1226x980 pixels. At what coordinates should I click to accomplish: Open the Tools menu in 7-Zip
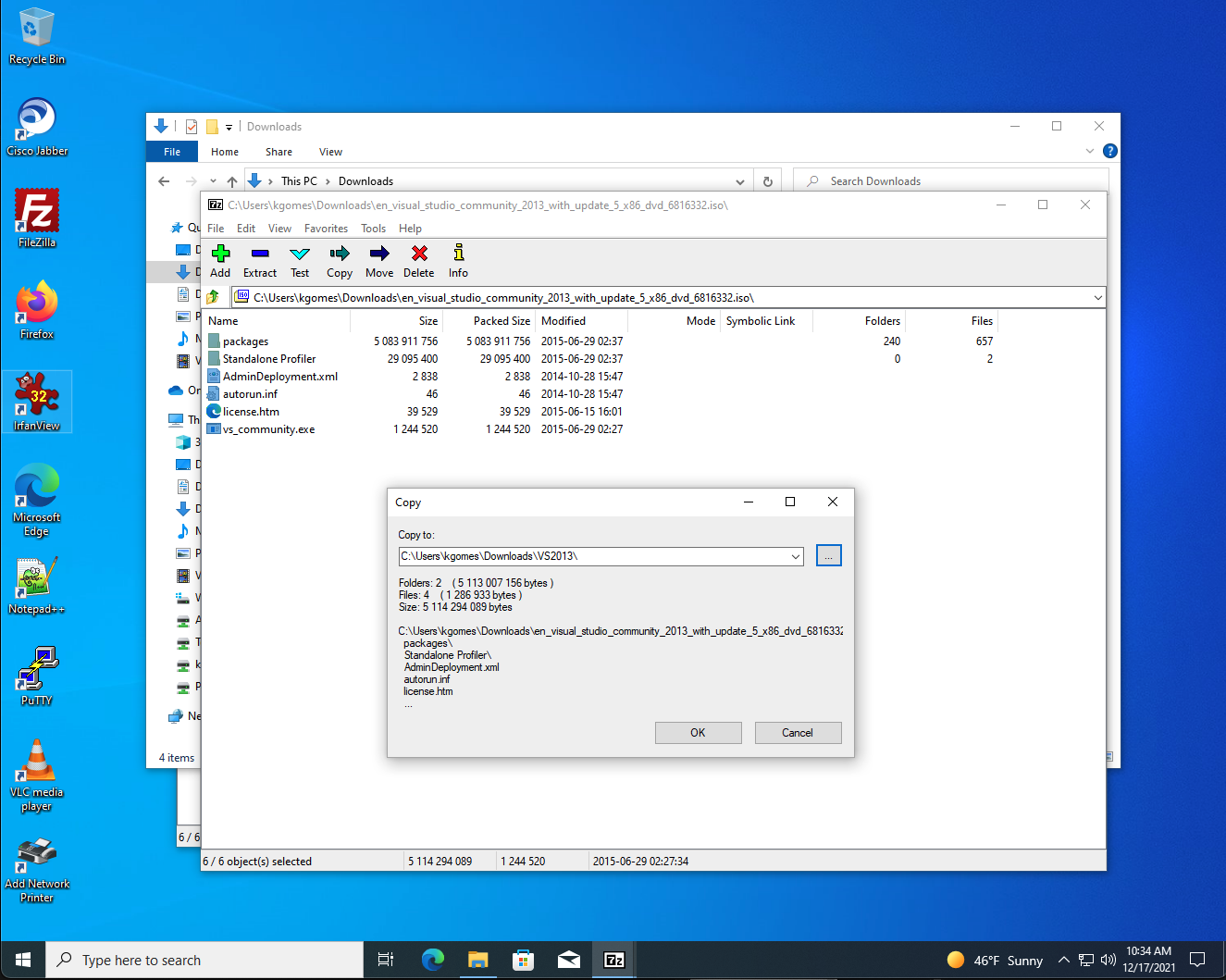[x=373, y=229]
